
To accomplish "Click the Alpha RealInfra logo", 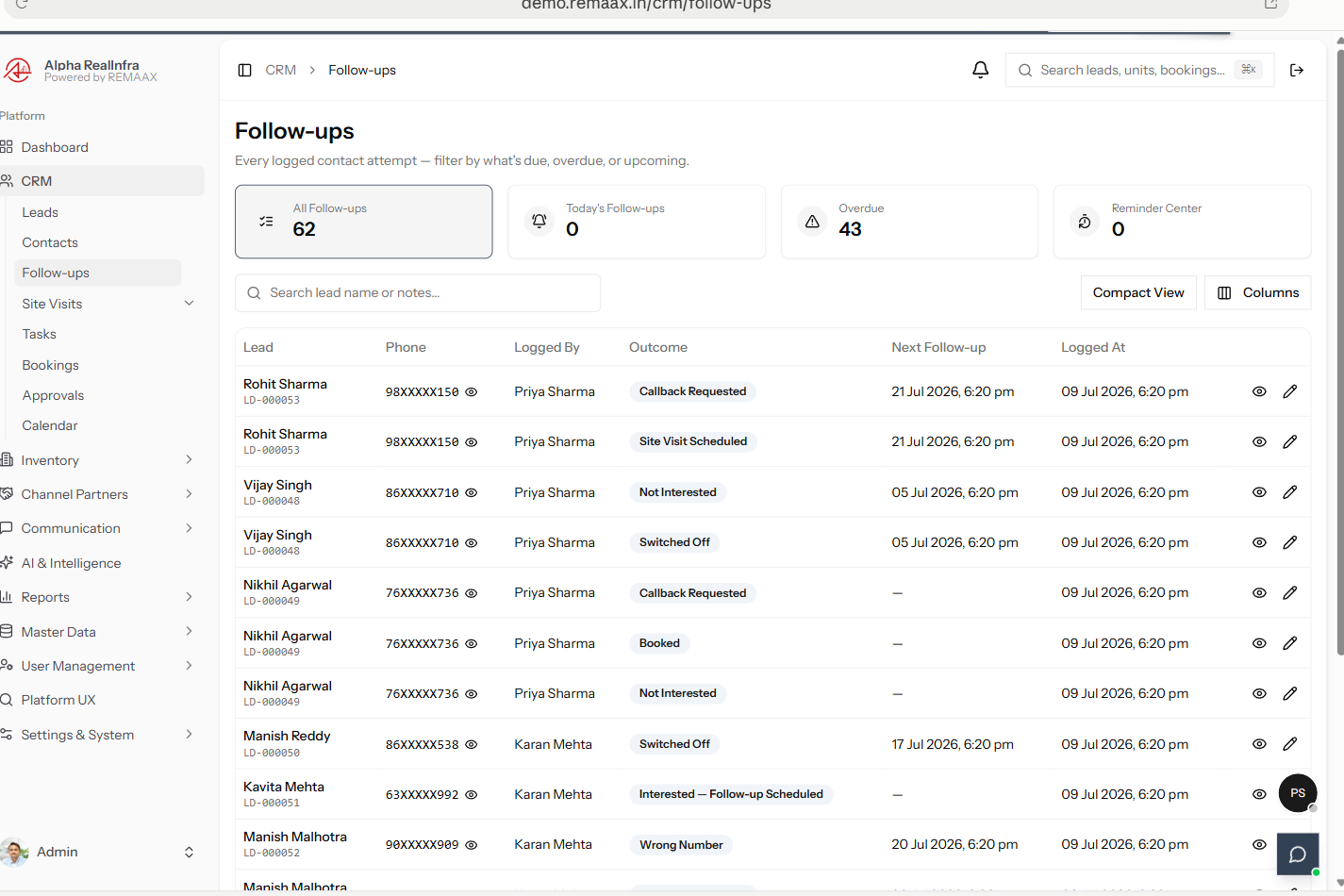I will click(17, 71).
